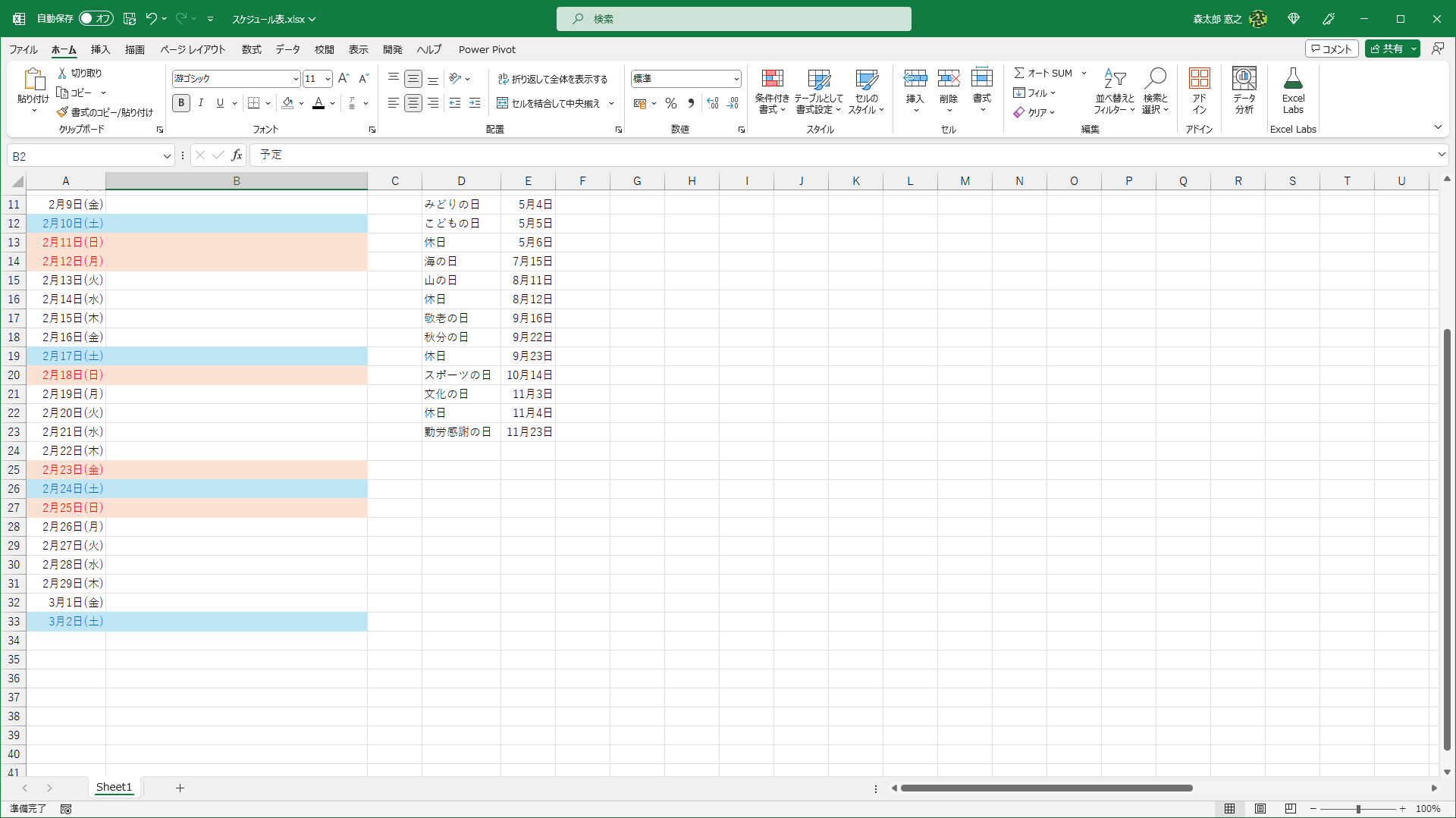1456x818 pixels.
Task: Switch to the データ (Data) tab
Action: [287, 49]
